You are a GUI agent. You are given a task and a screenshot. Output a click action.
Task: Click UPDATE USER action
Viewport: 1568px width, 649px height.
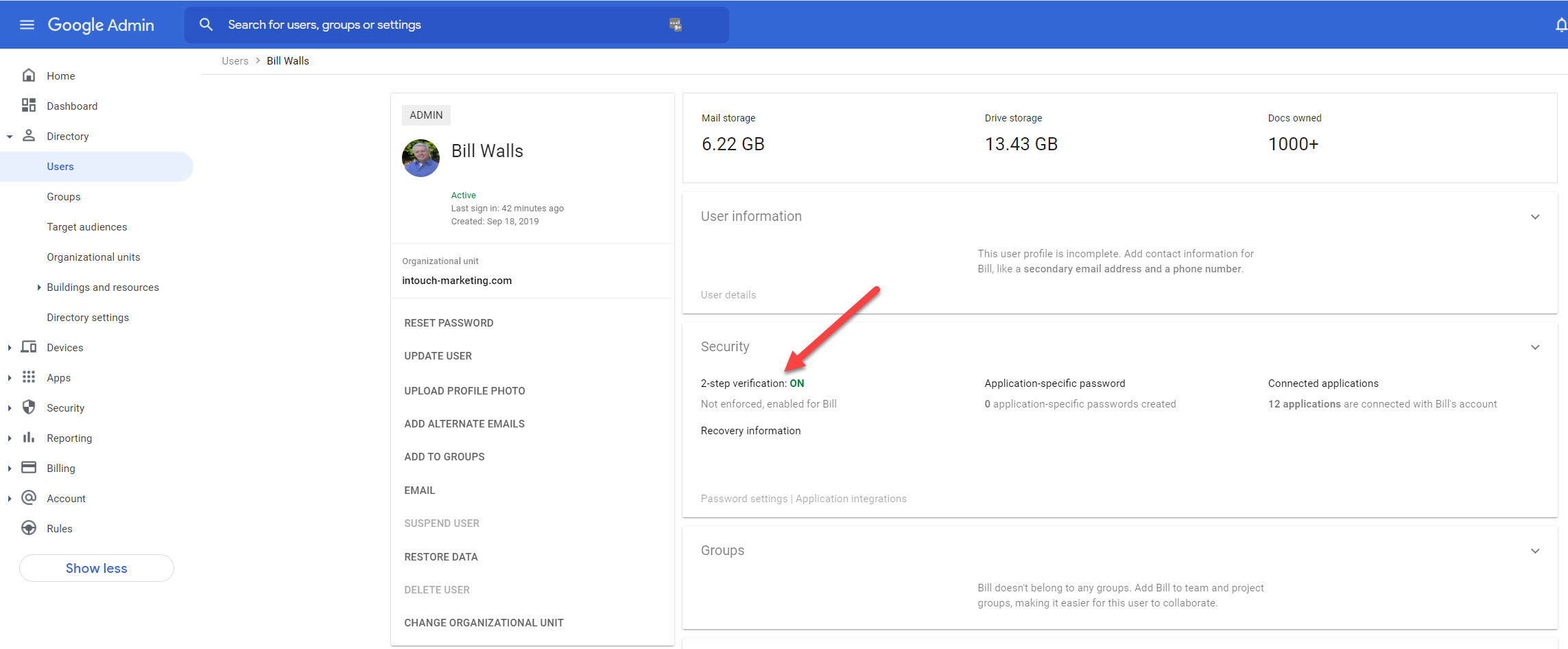click(x=438, y=356)
